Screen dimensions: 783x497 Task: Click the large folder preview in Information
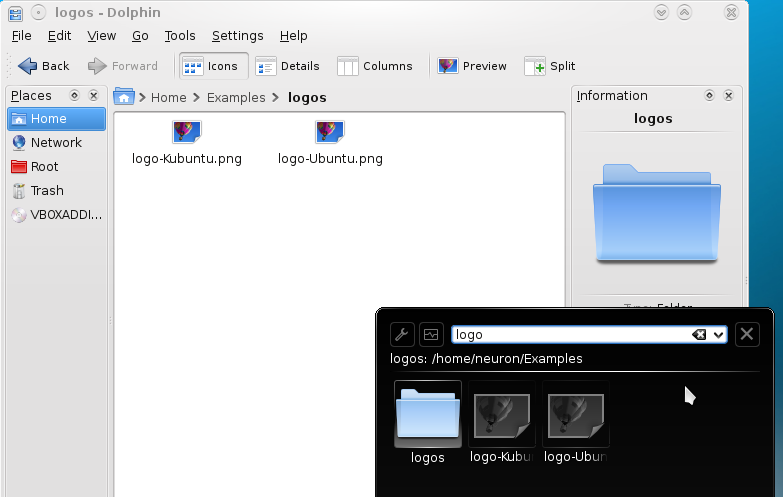(x=657, y=213)
